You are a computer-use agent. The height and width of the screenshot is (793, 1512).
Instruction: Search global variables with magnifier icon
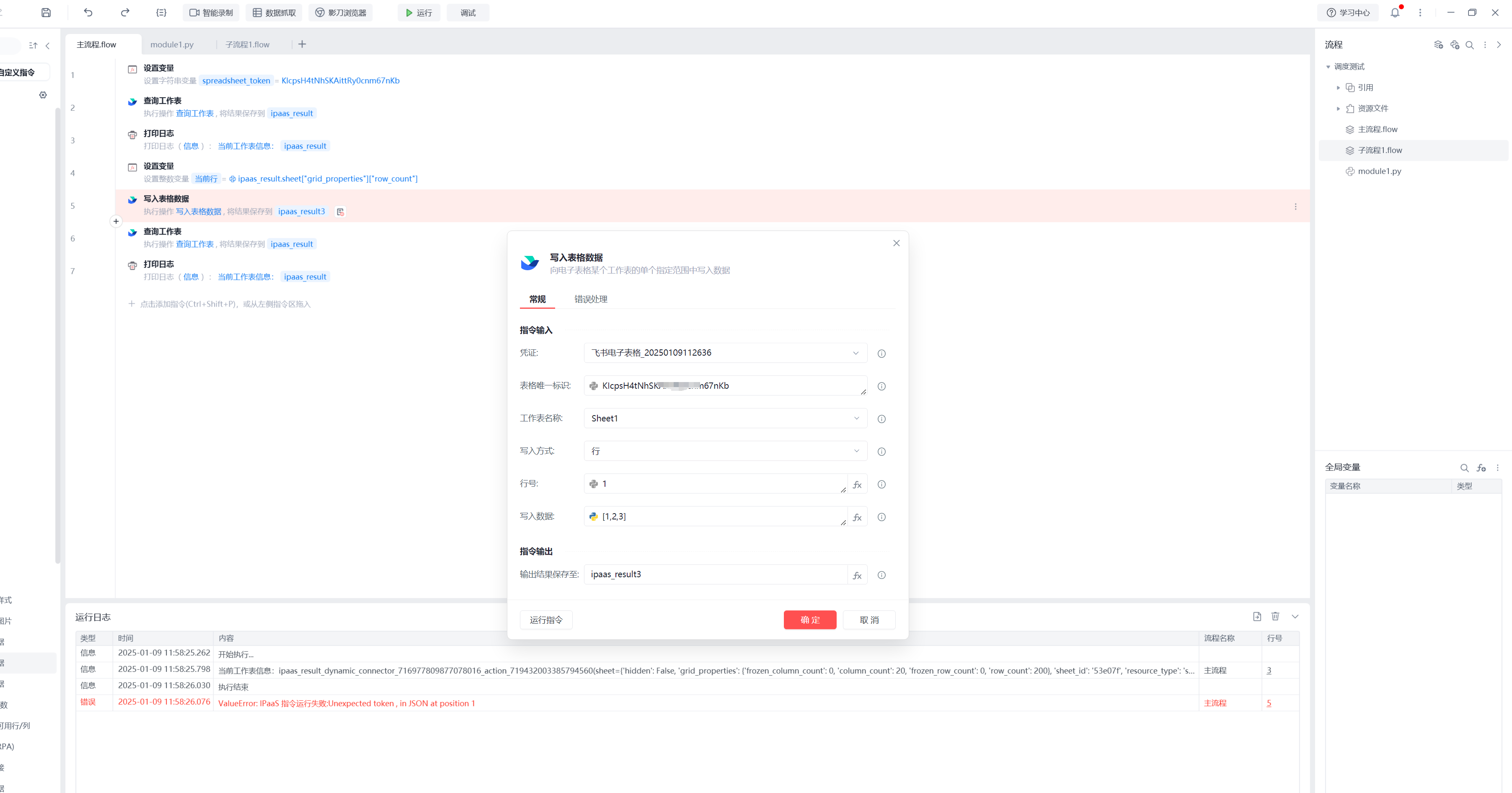tap(1464, 468)
